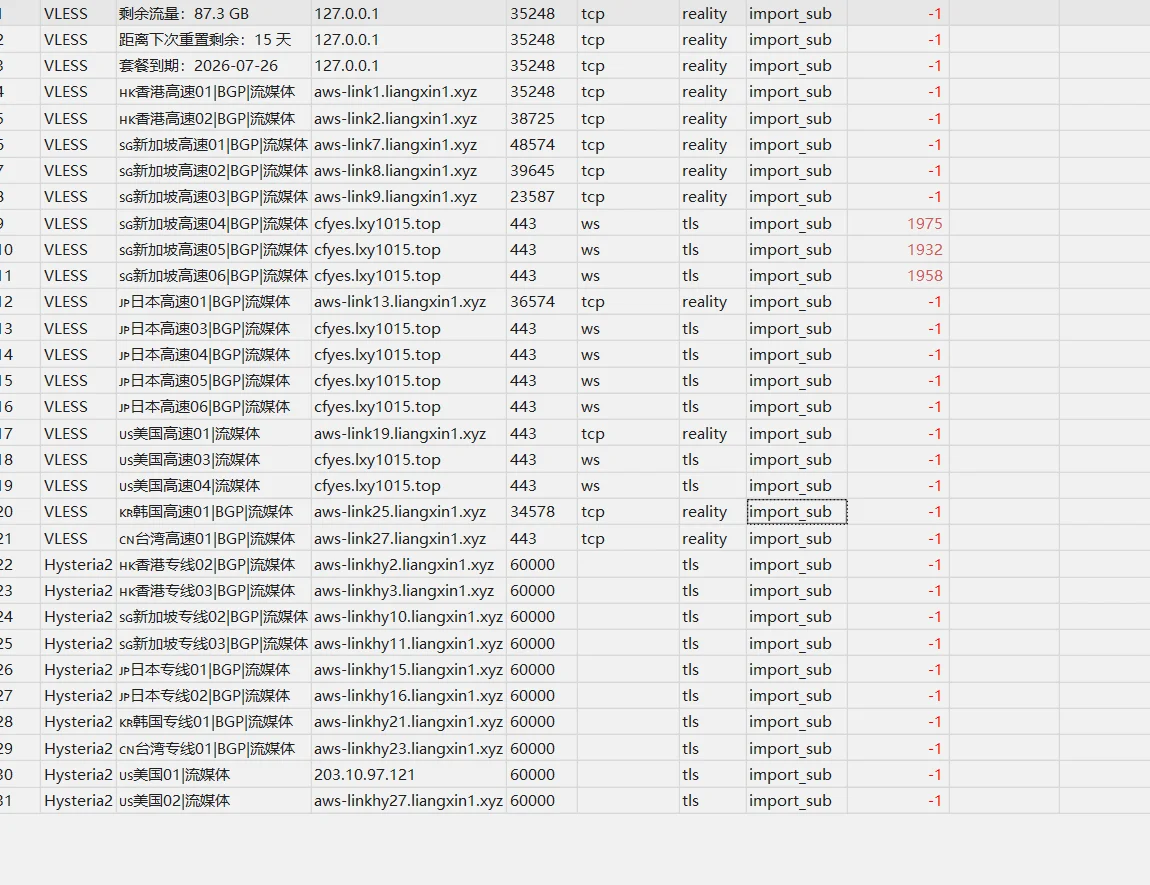Select the 美国高速01|流媒体 server
The image size is (1150, 885).
(x=189, y=434)
